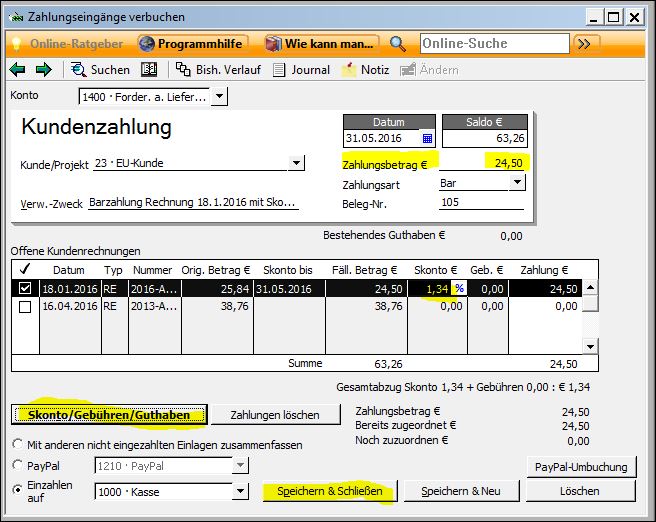
Task: Go back with the green left arrow
Action: pyautogui.click(x=17, y=69)
